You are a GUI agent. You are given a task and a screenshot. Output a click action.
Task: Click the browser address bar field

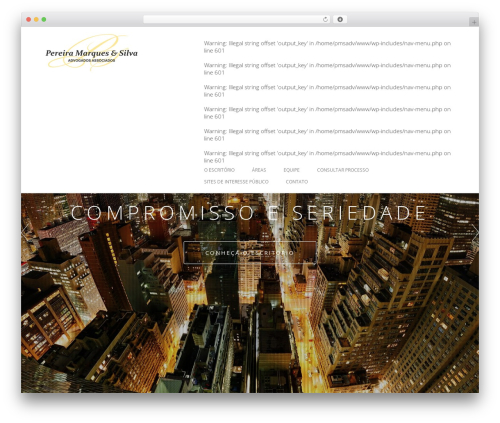point(236,19)
